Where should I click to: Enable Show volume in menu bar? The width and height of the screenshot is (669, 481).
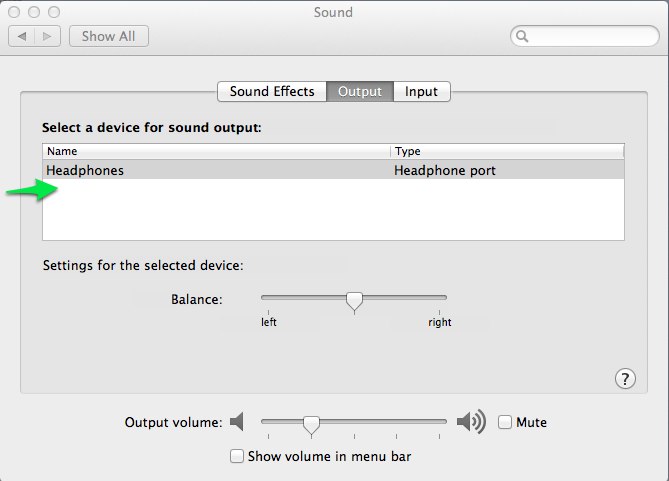[x=237, y=456]
